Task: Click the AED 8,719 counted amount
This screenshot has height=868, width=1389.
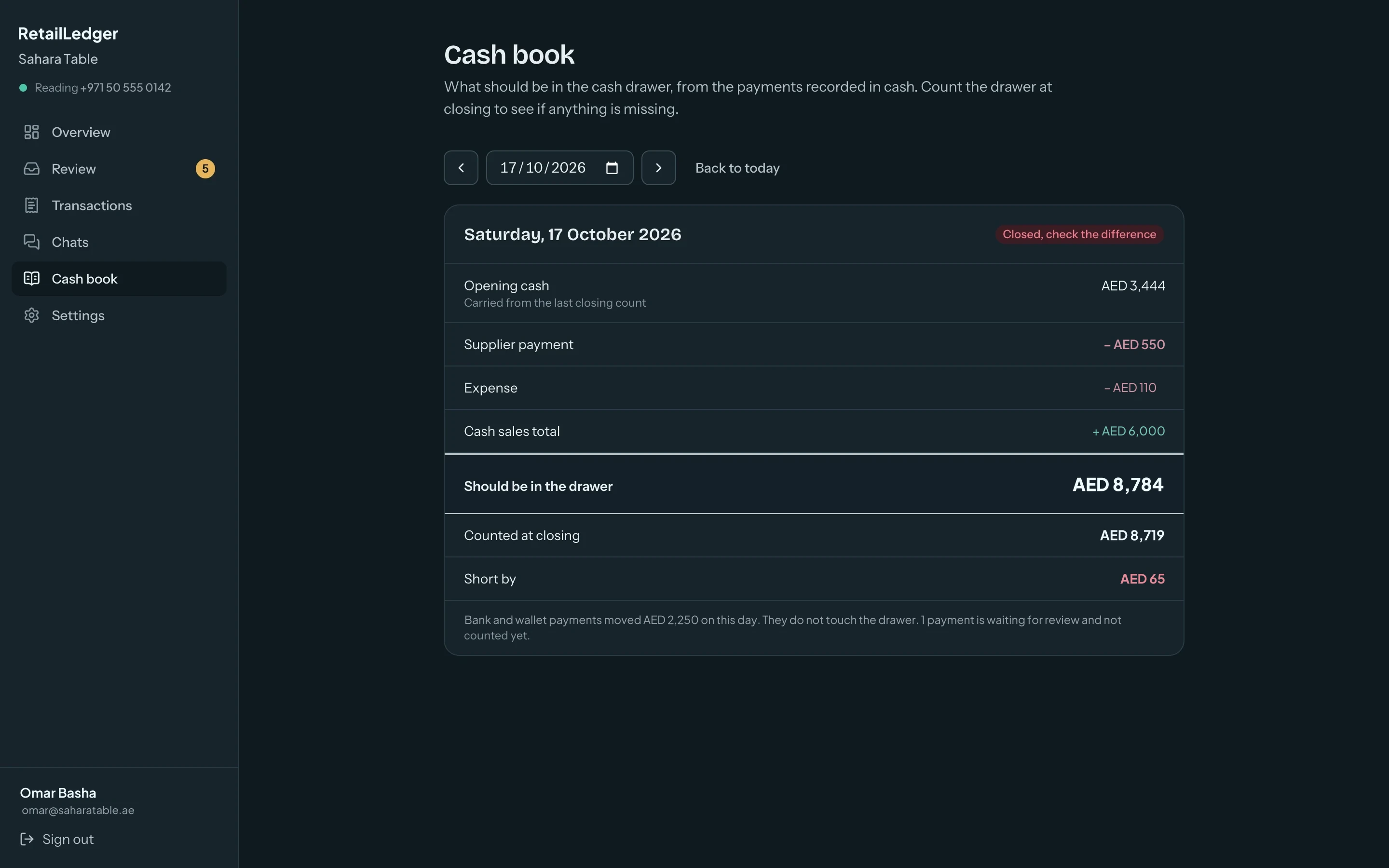Action: coord(1132,536)
